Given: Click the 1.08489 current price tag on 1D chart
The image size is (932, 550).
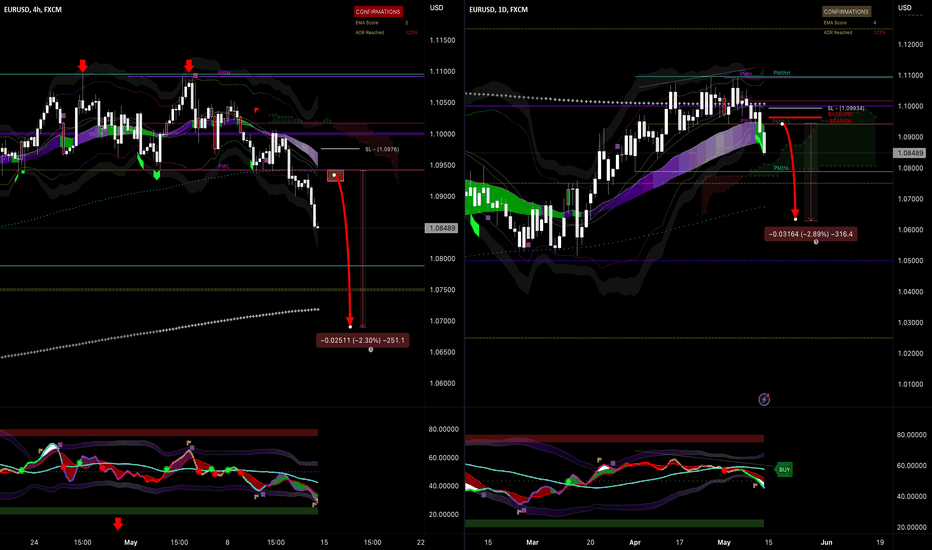Looking at the screenshot, I should (x=909, y=153).
